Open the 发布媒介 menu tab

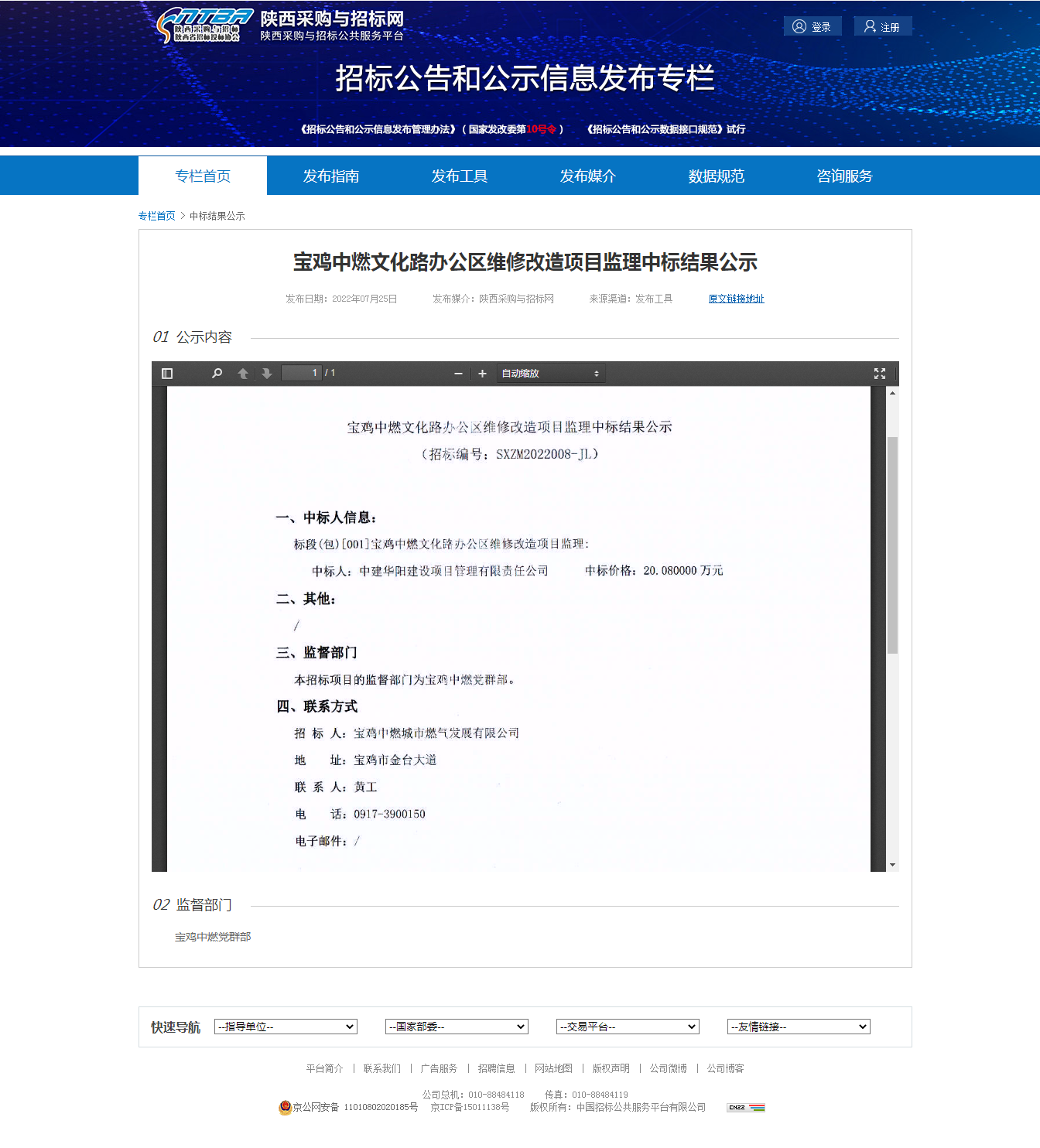pos(588,176)
